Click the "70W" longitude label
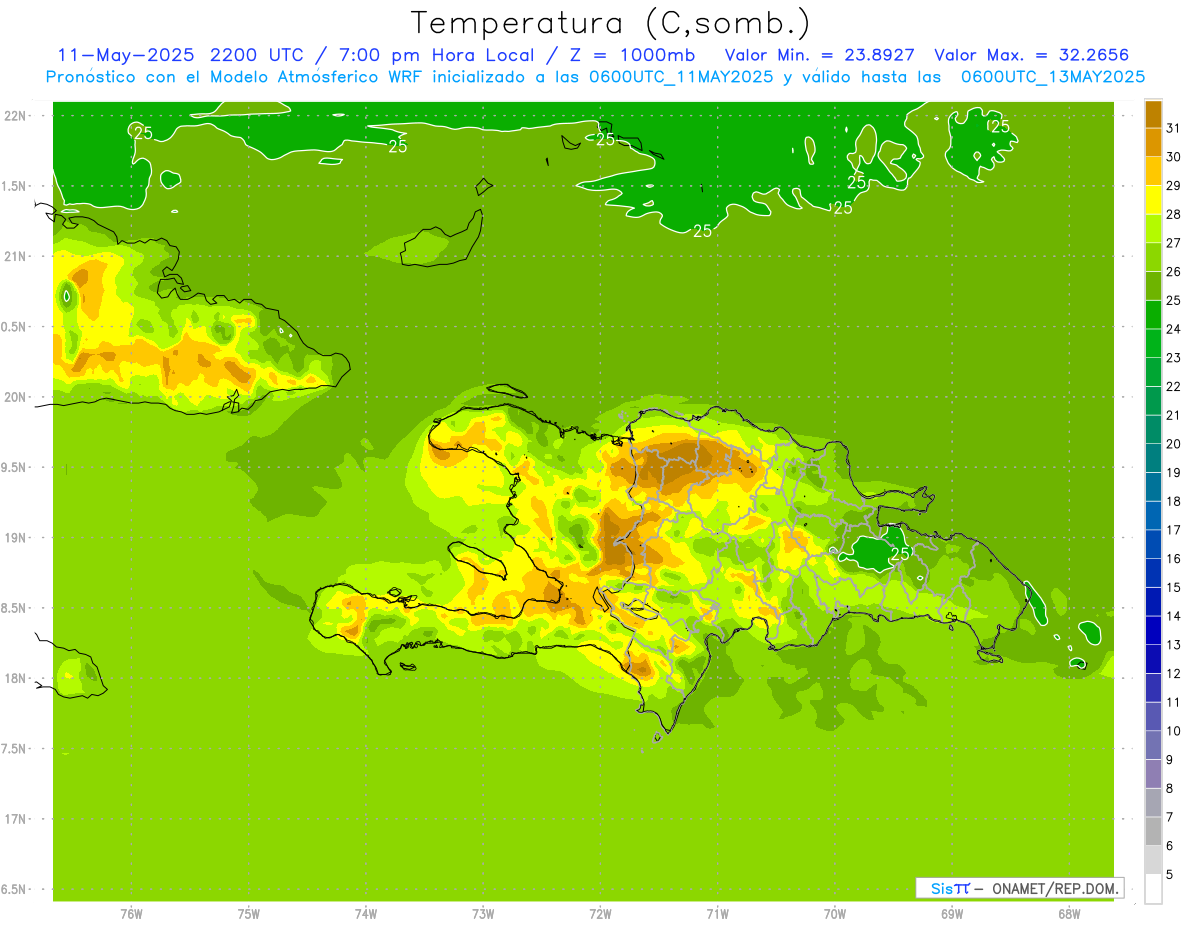The height and width of the screenshot is (927, 1200). coord(835,914)
